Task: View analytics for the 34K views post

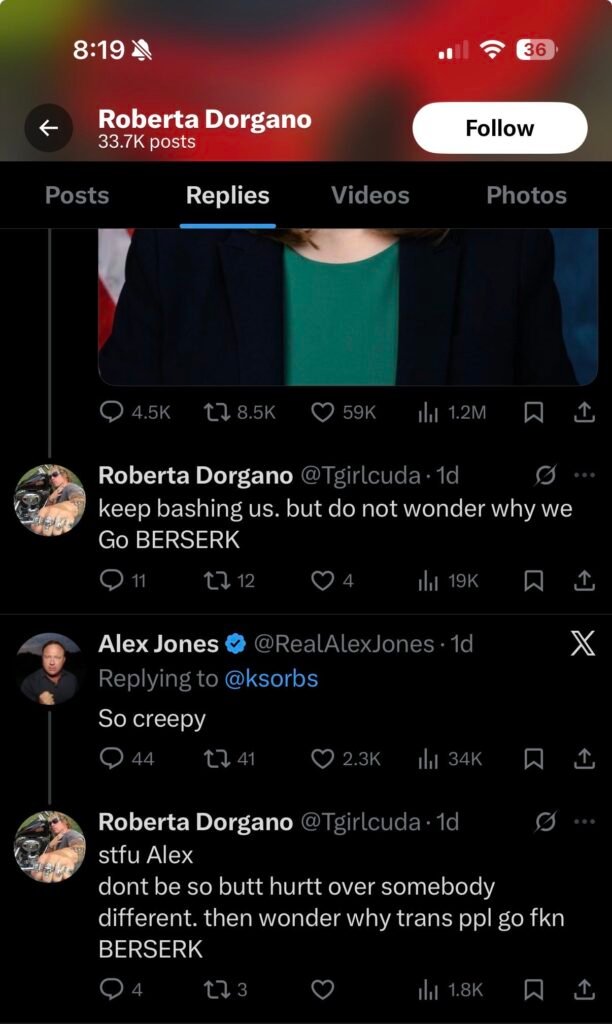Action: tap(428, 759)
